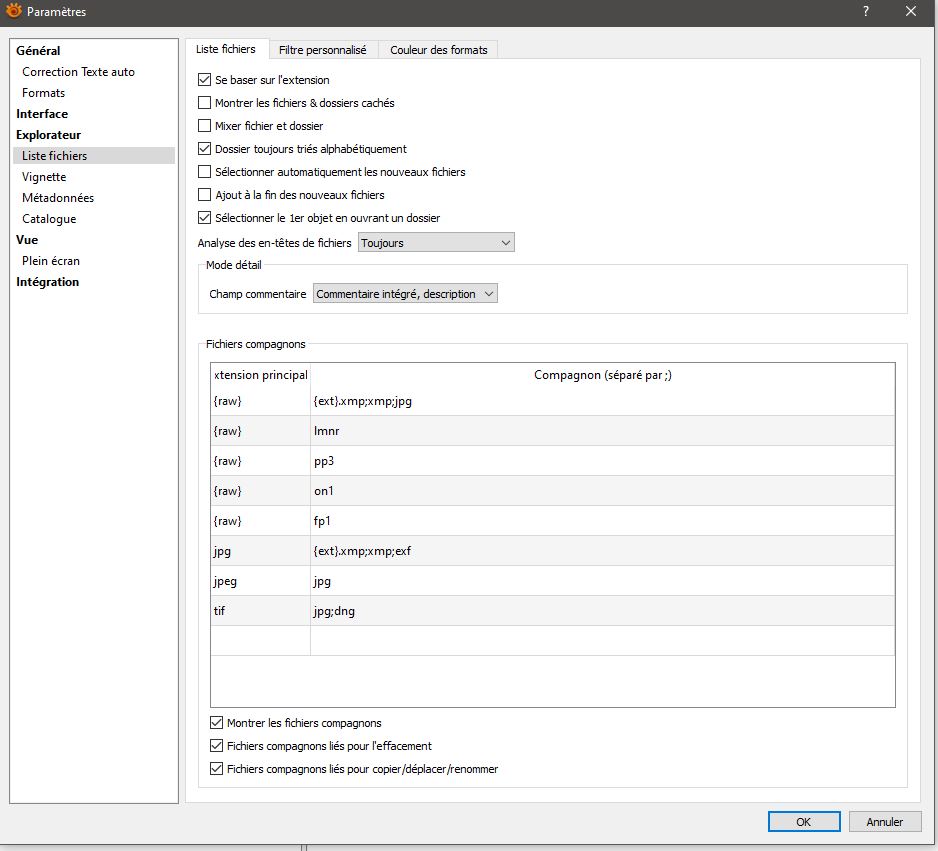This screenshot has width=938, height=851.
Task: Uncheck 'Se baser sur l'extension'
Action: (x=205, y=80)
